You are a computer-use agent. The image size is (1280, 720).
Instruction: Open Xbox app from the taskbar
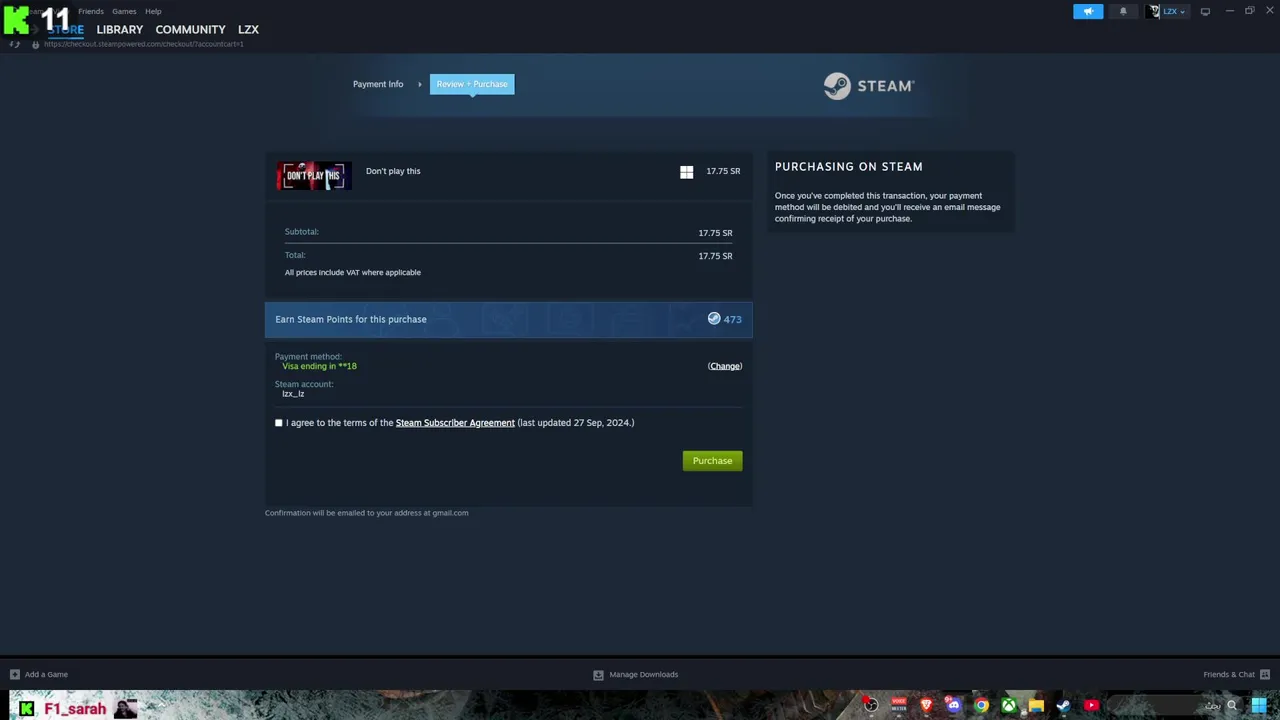(1009, 705)
